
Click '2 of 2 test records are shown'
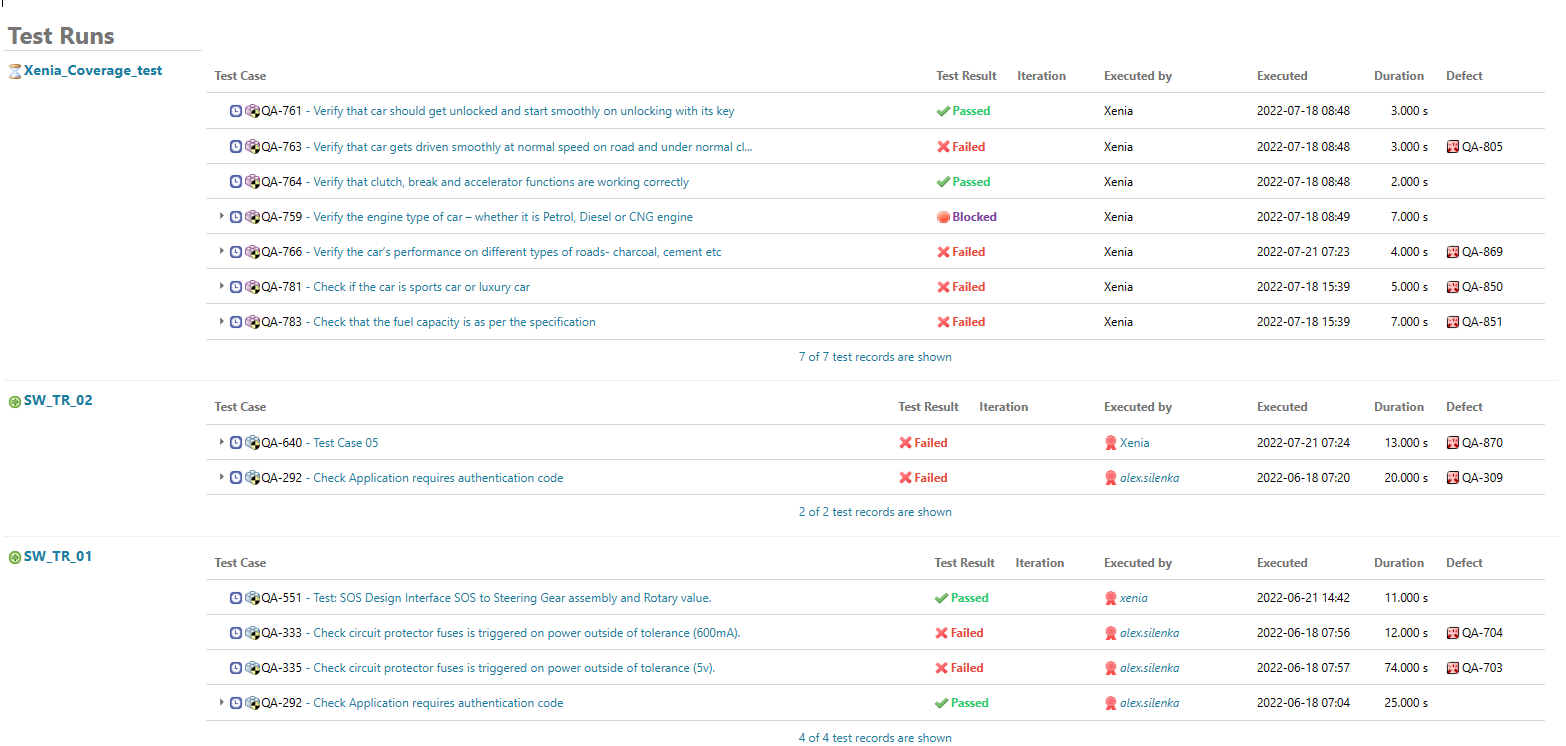point(875,512)
